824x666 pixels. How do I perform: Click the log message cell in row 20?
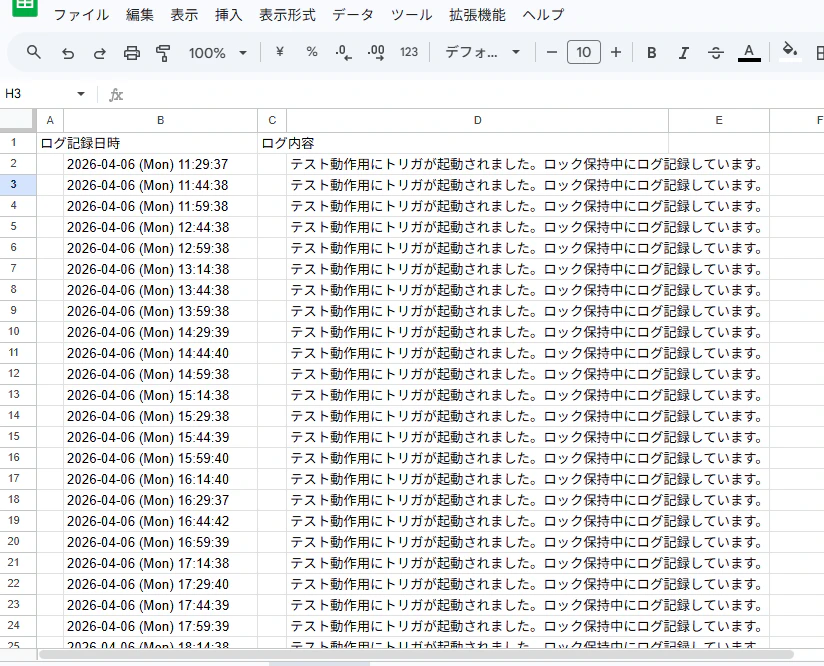point(477,542)
